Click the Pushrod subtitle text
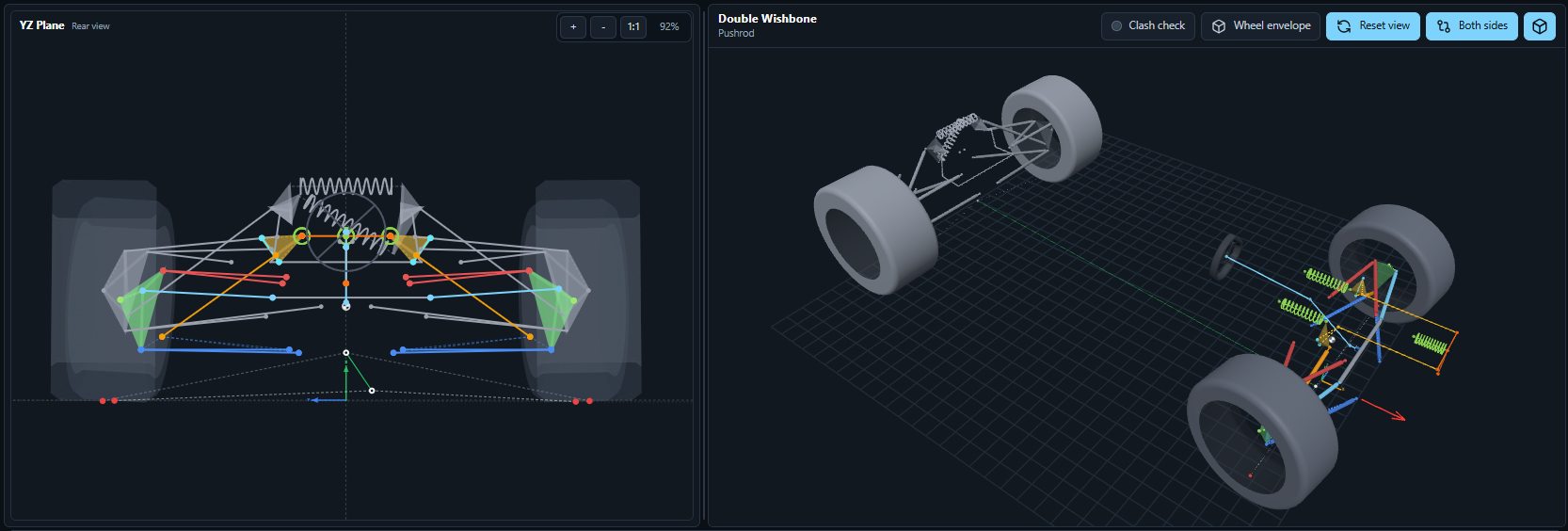1568x531 pixels. (x=736, y=34)
